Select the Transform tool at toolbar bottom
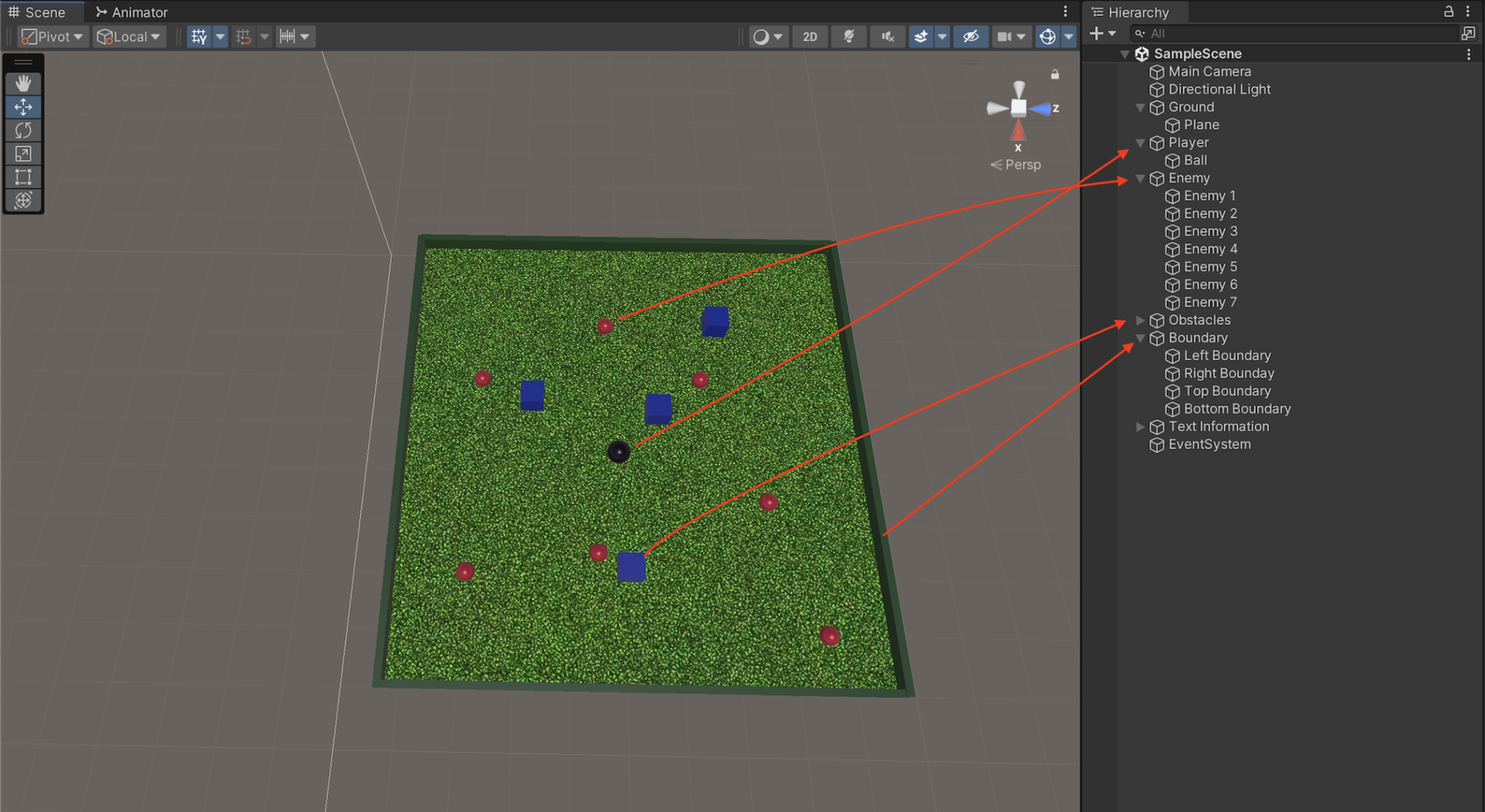 point(23,201)
